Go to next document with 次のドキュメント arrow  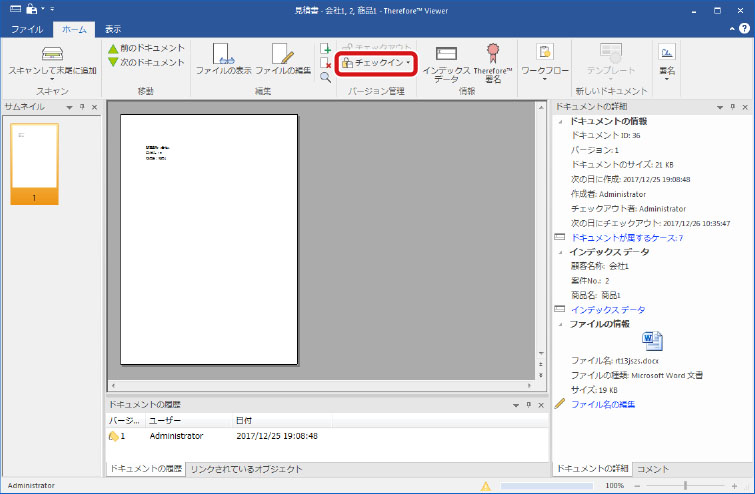[146, 62]
